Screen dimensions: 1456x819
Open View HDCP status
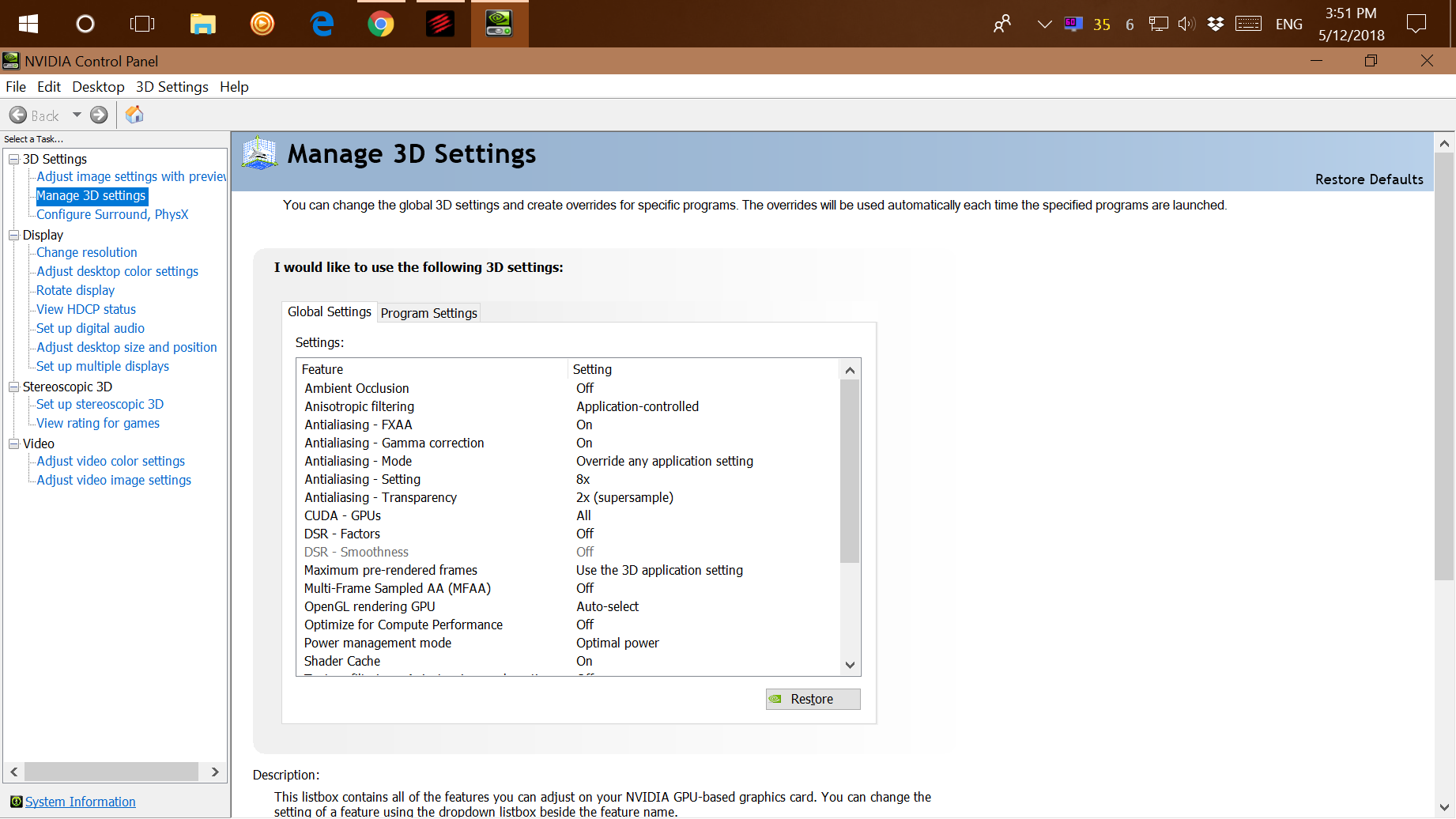click(x=86, y=310)
